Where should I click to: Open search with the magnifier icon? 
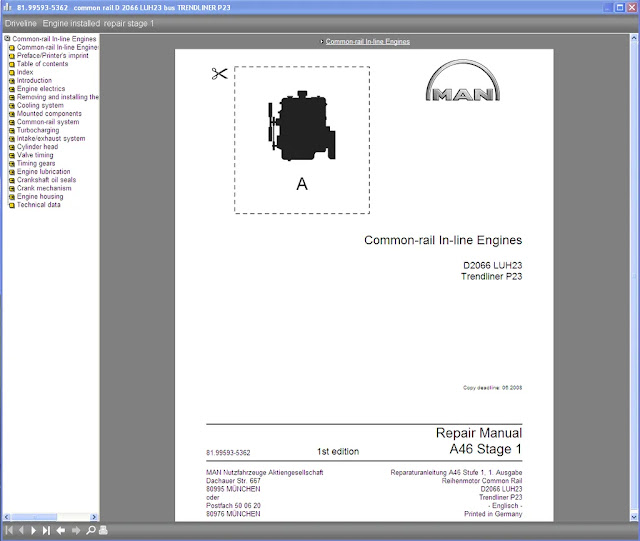tap(91, 530)
